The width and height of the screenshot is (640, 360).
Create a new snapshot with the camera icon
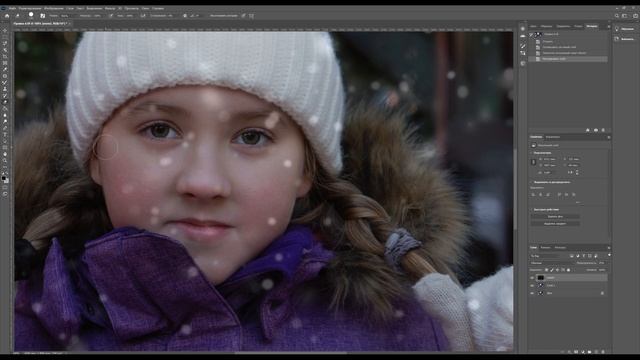click(596, 130)
